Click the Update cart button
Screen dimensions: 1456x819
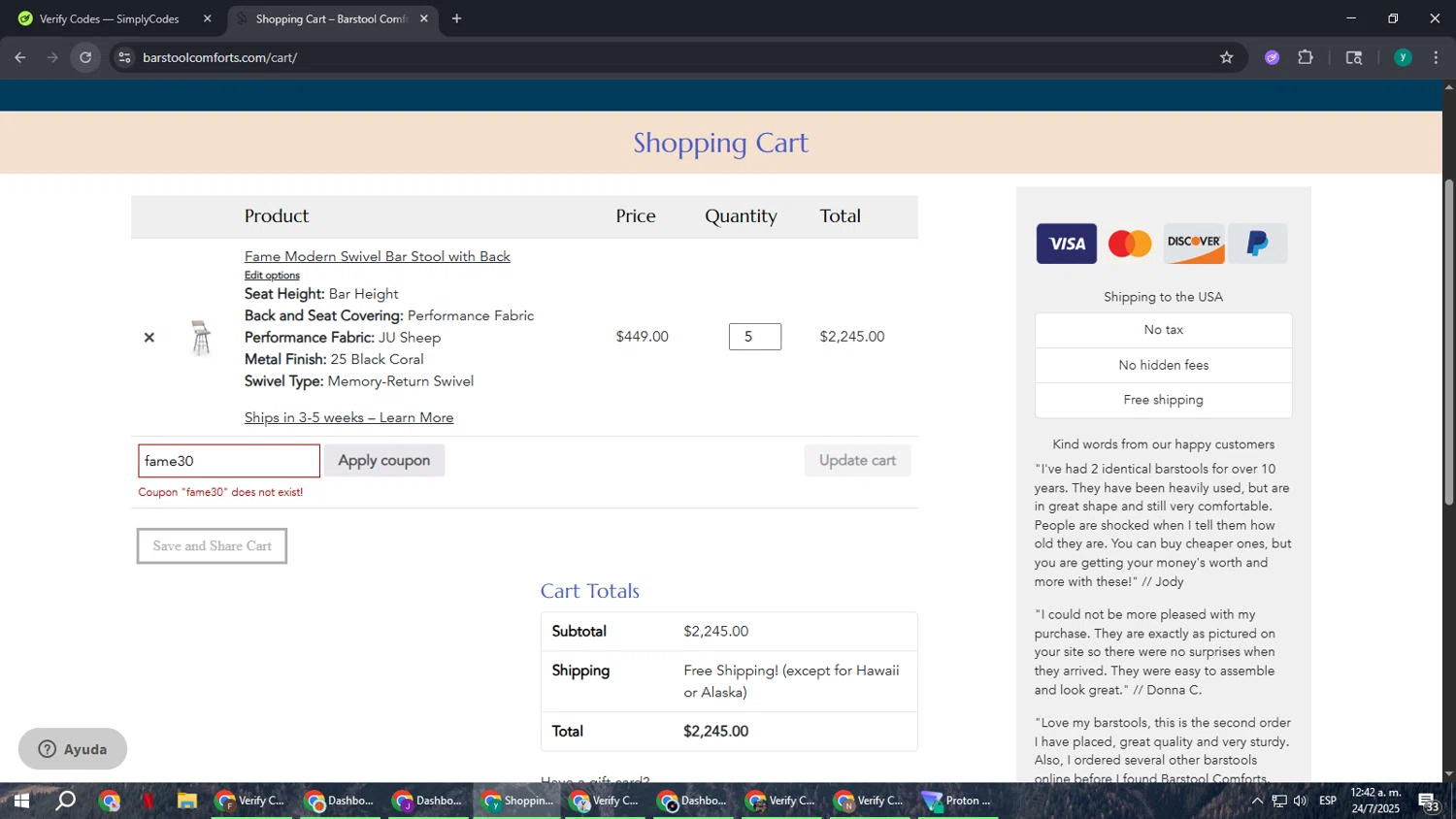pos(857,461)
